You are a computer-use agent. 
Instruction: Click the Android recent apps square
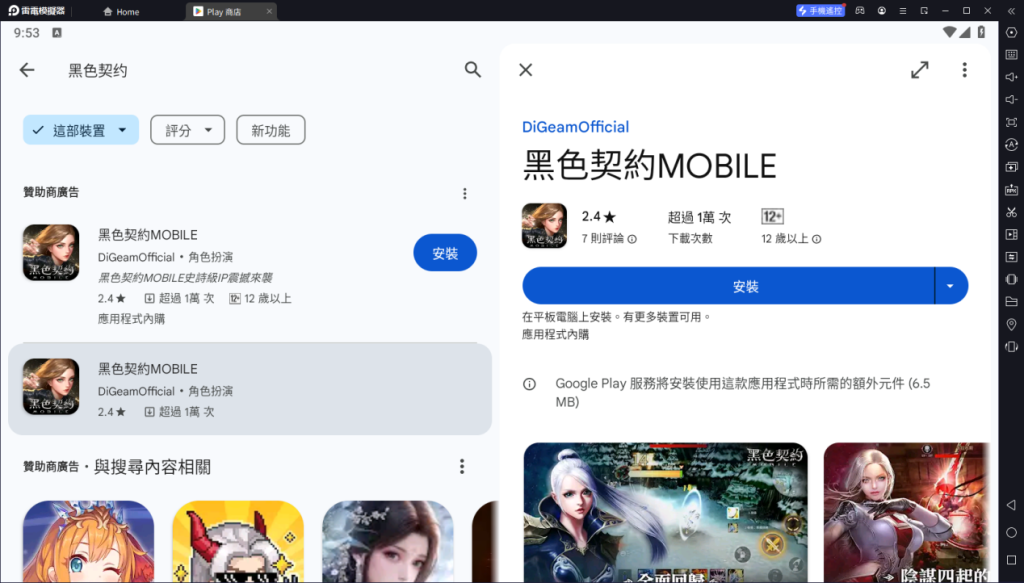pyautogui.click(x=1012, y=560)
